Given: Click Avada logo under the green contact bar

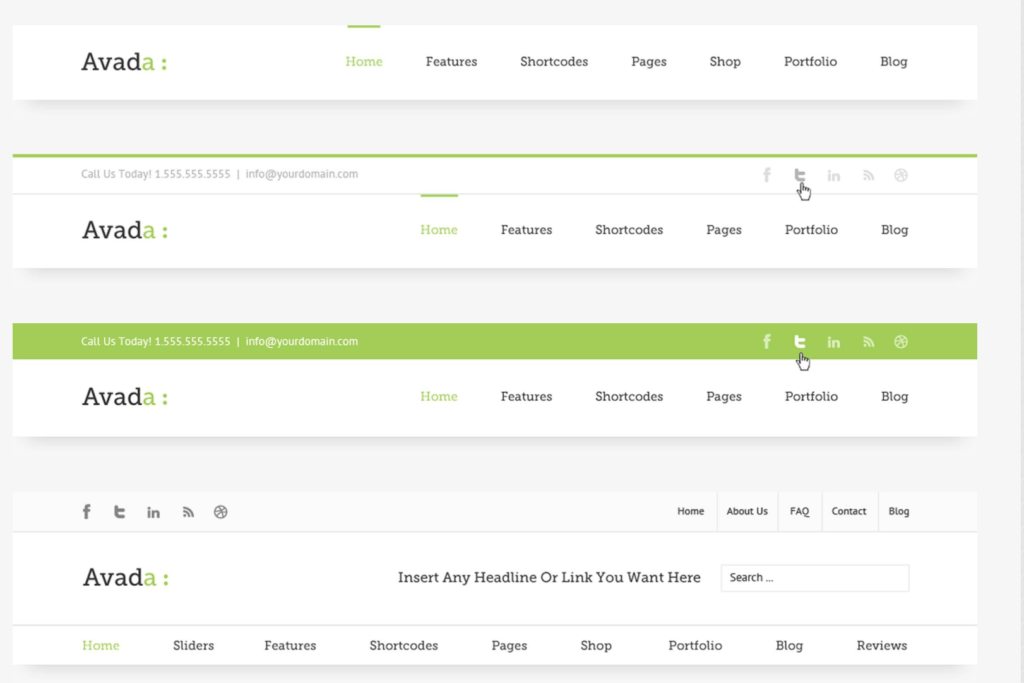Looking at the screenshot, I should coord(125,396).
